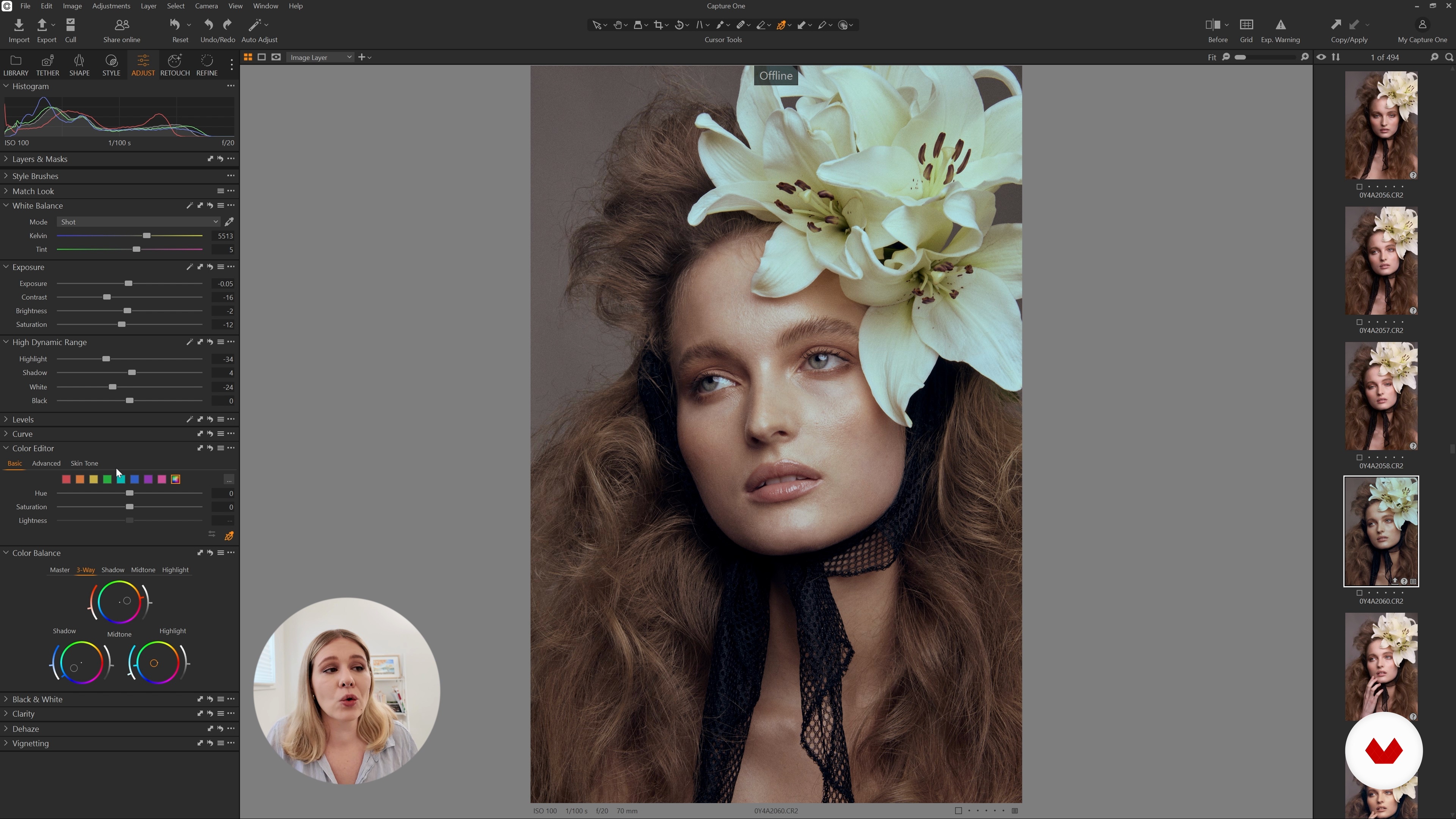Open the Advanced Color Editor tab

click(x=46, y=463)
